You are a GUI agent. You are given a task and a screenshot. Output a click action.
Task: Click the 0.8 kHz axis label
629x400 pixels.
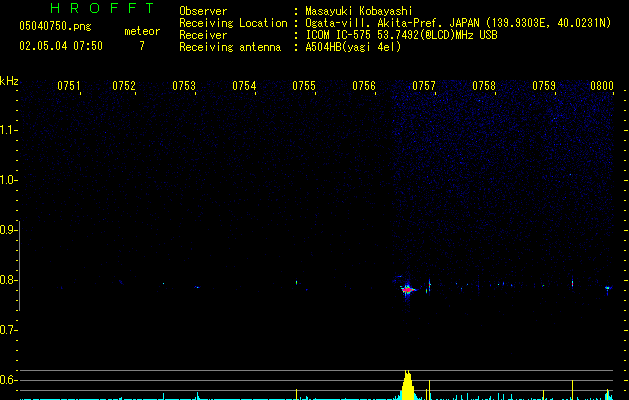pos(8,280)
